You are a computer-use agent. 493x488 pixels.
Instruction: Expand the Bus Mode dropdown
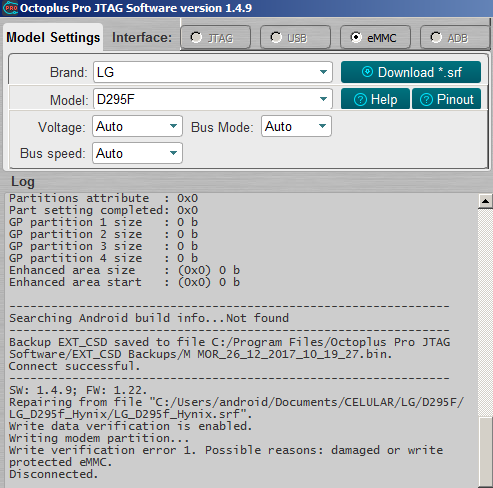(x=296, y=126)
